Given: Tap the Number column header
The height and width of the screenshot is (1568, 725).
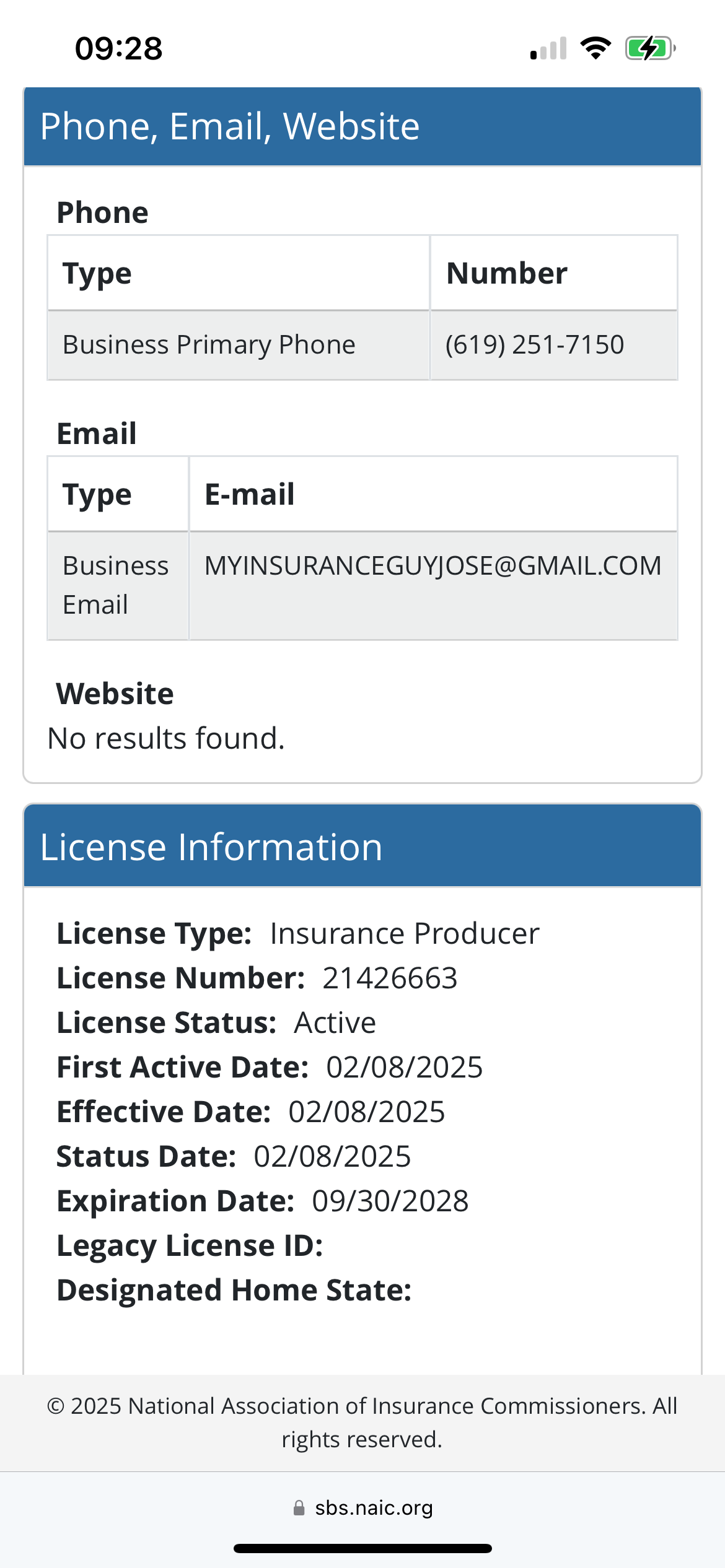Looking at the screenshot, I should tap(506, 273).
